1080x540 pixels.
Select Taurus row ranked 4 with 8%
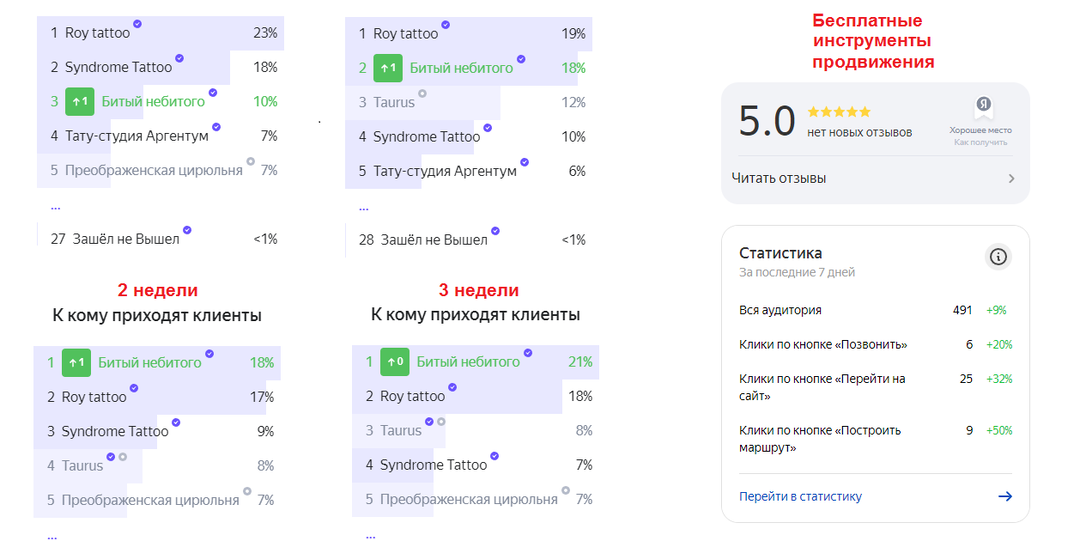coord(157,466)
